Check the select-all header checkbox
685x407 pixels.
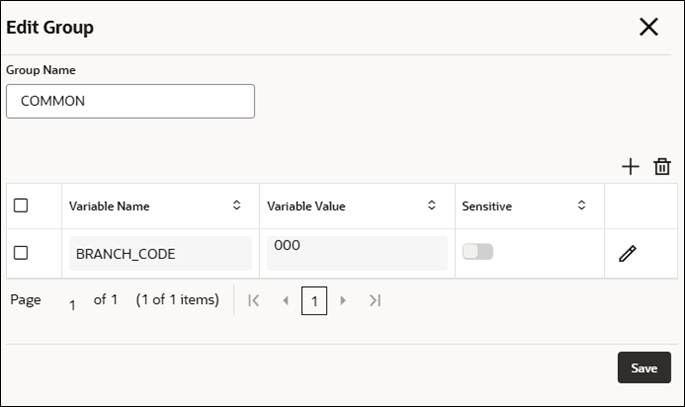21,206
